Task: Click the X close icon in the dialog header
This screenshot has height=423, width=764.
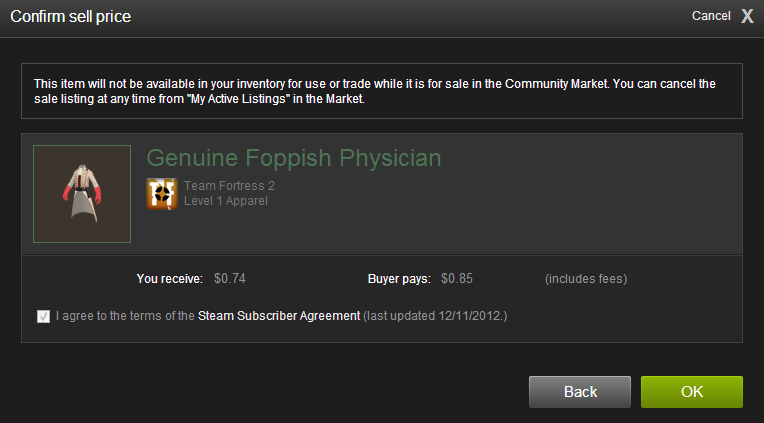Action: tap(747, 16)
